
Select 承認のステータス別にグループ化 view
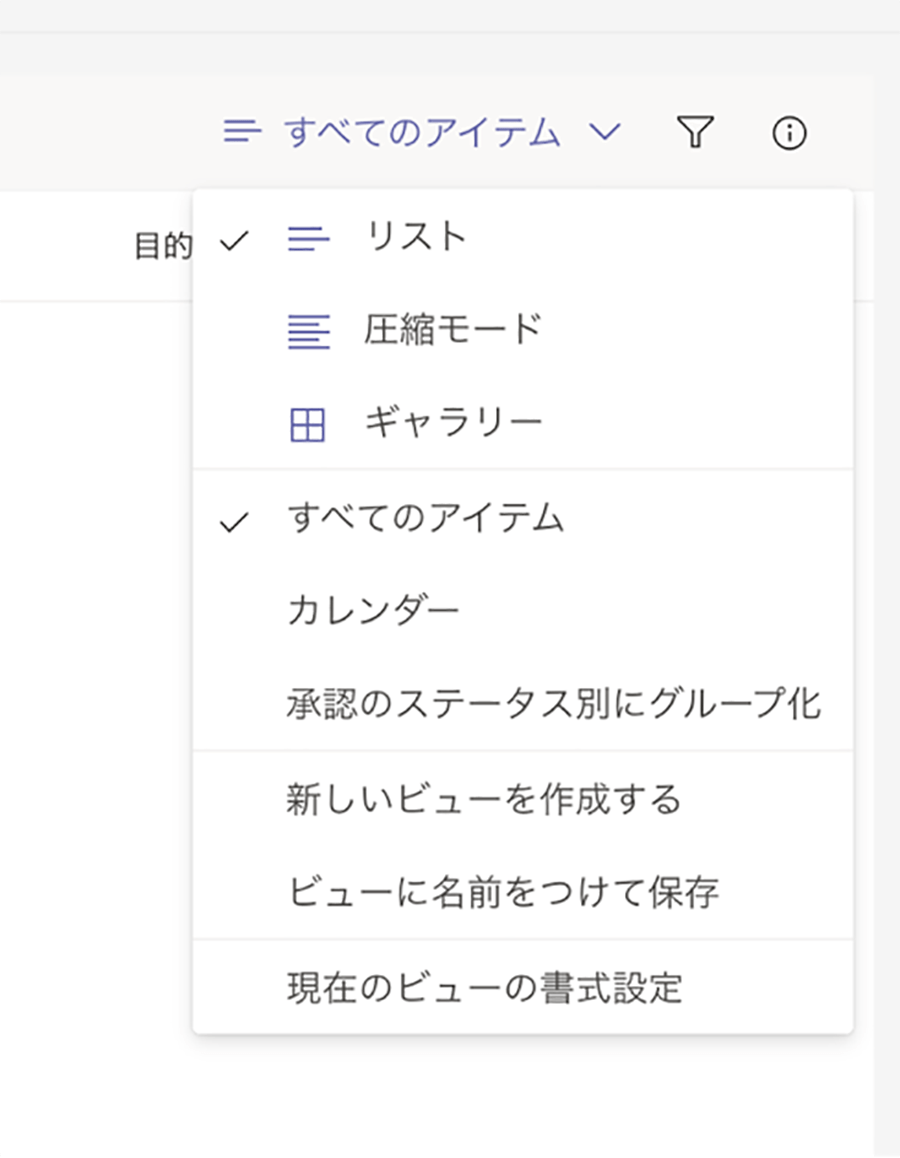point(553,704)
